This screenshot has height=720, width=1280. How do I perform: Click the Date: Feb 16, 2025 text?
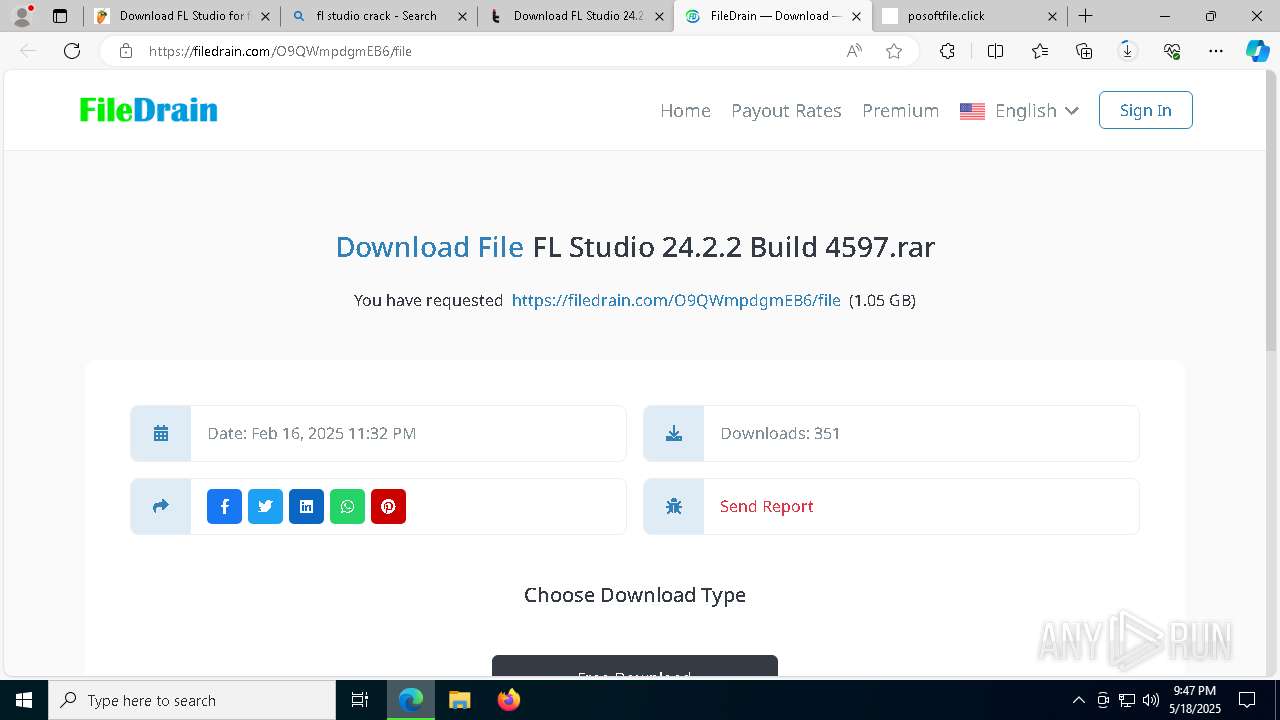pos(312,433)
